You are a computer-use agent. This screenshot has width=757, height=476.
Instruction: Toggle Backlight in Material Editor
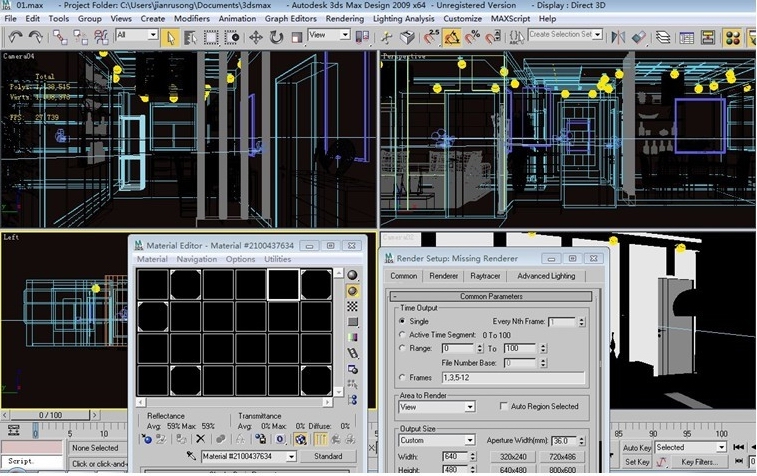[x=352, y=291]
